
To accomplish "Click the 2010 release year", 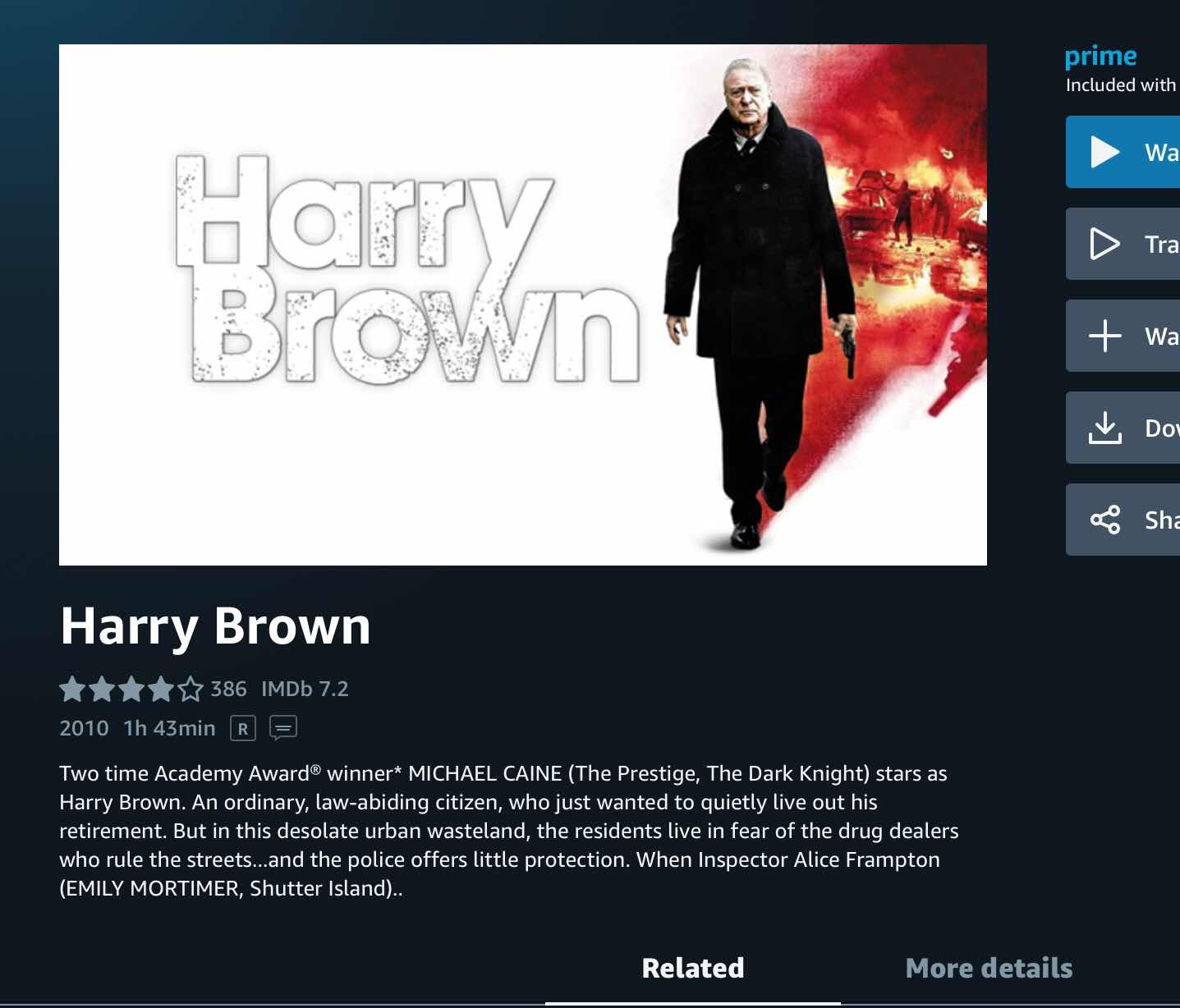I will [x=84, y=728].
